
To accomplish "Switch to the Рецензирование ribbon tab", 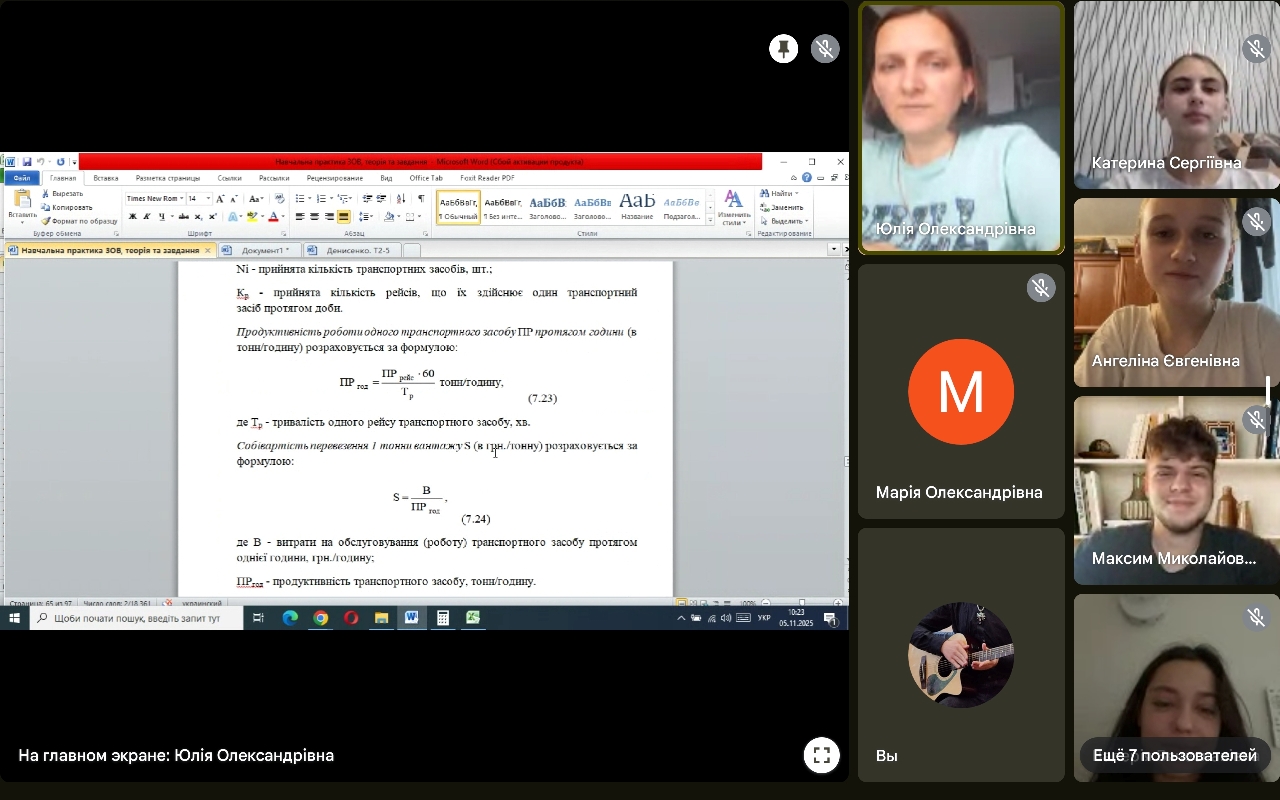I will click(335, 178).
